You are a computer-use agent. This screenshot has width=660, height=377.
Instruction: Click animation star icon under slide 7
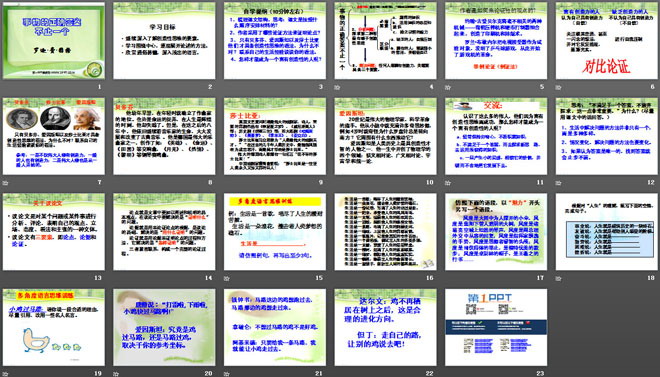point(6,183)
